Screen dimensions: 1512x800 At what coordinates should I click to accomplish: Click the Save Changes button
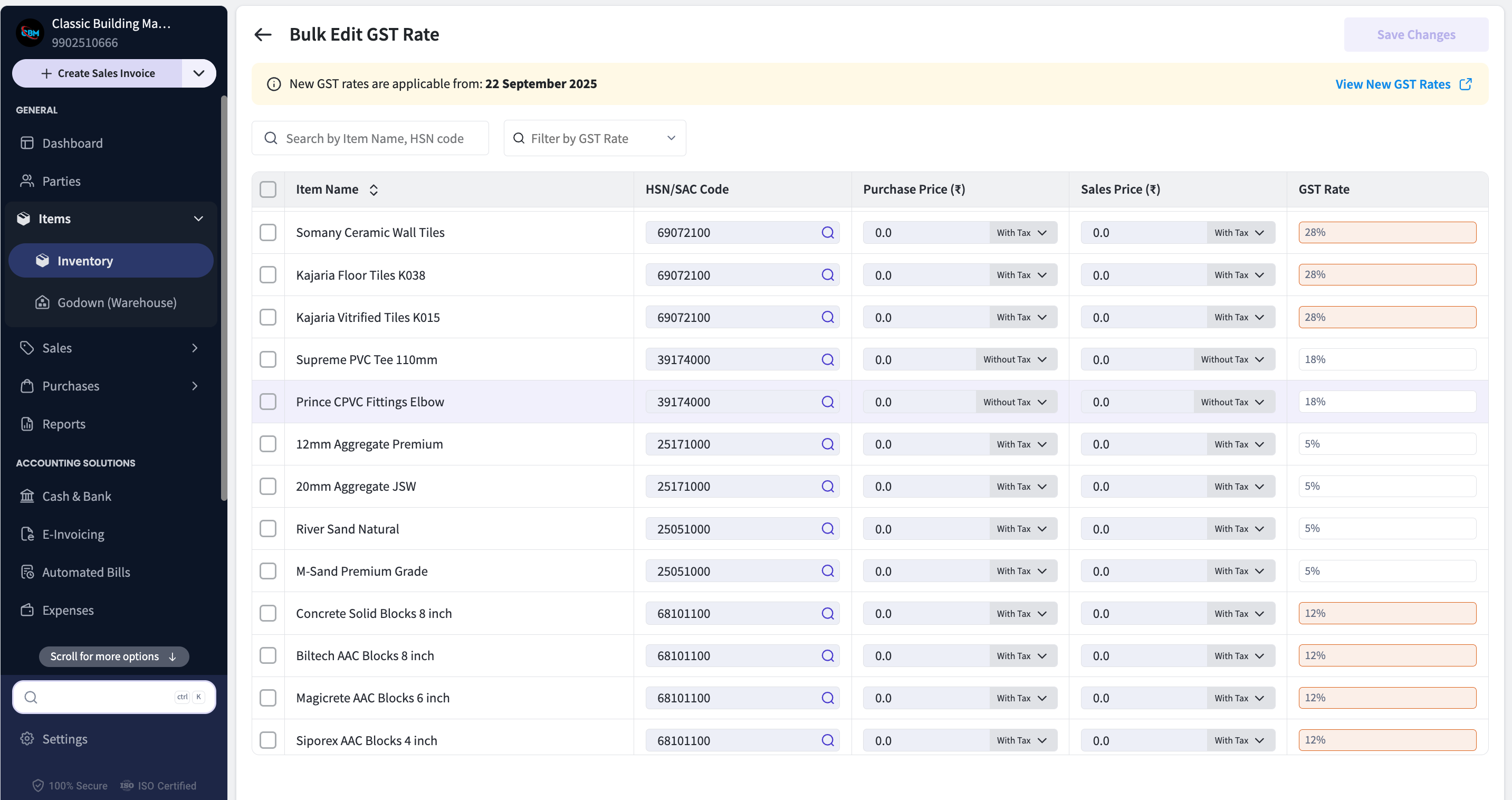coord(1416,35)
